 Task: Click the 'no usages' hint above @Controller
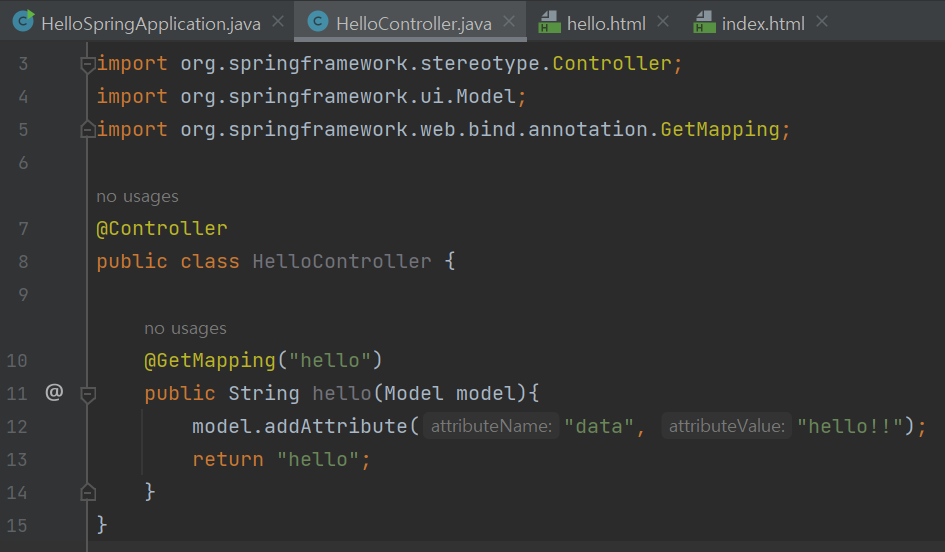click(x=137, y=196)
